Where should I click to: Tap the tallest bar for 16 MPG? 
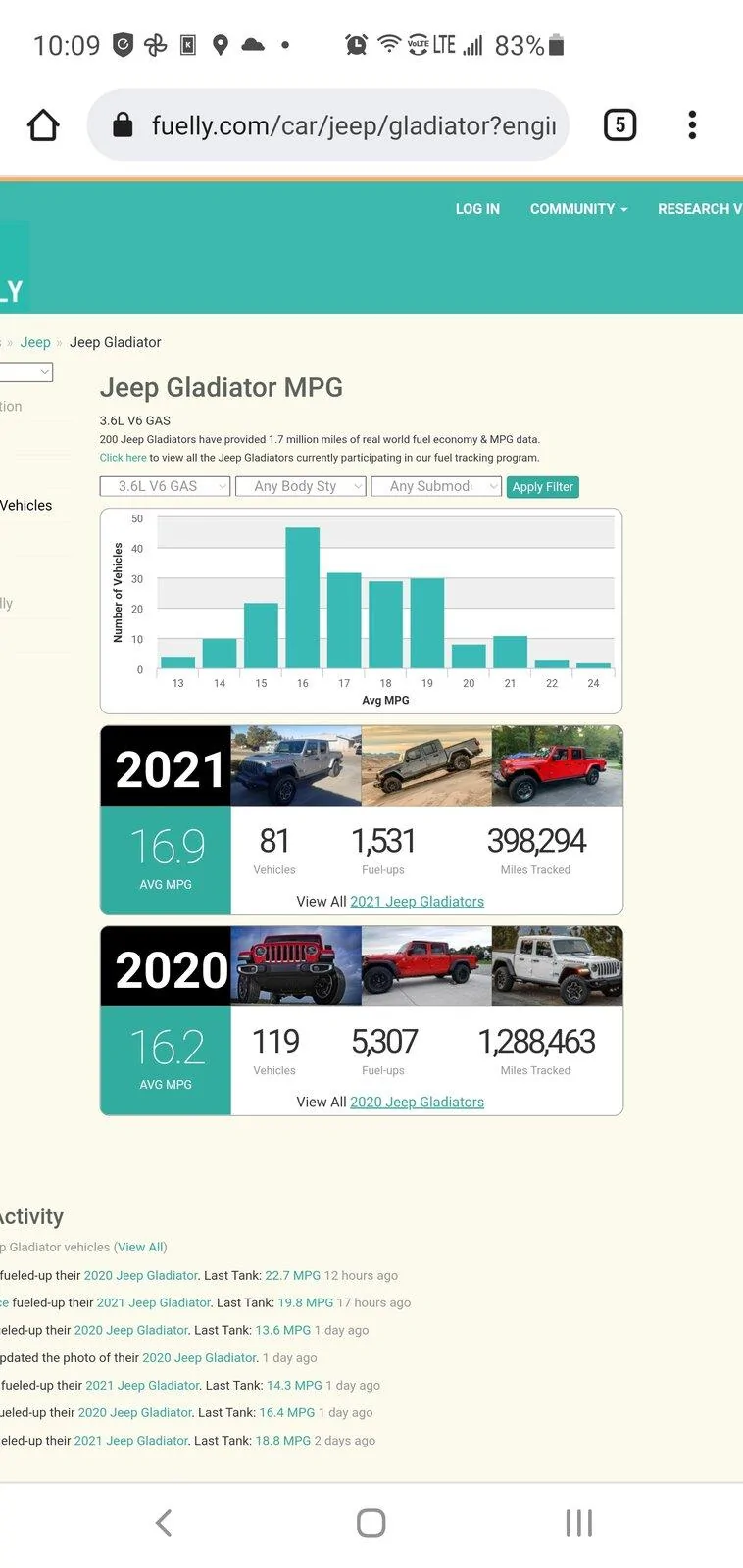pyautogui.click(x=302, y=598)
